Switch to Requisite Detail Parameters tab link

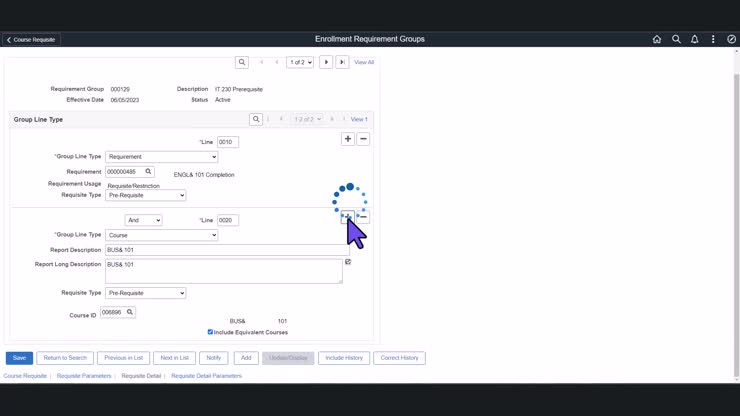point(206,376)
